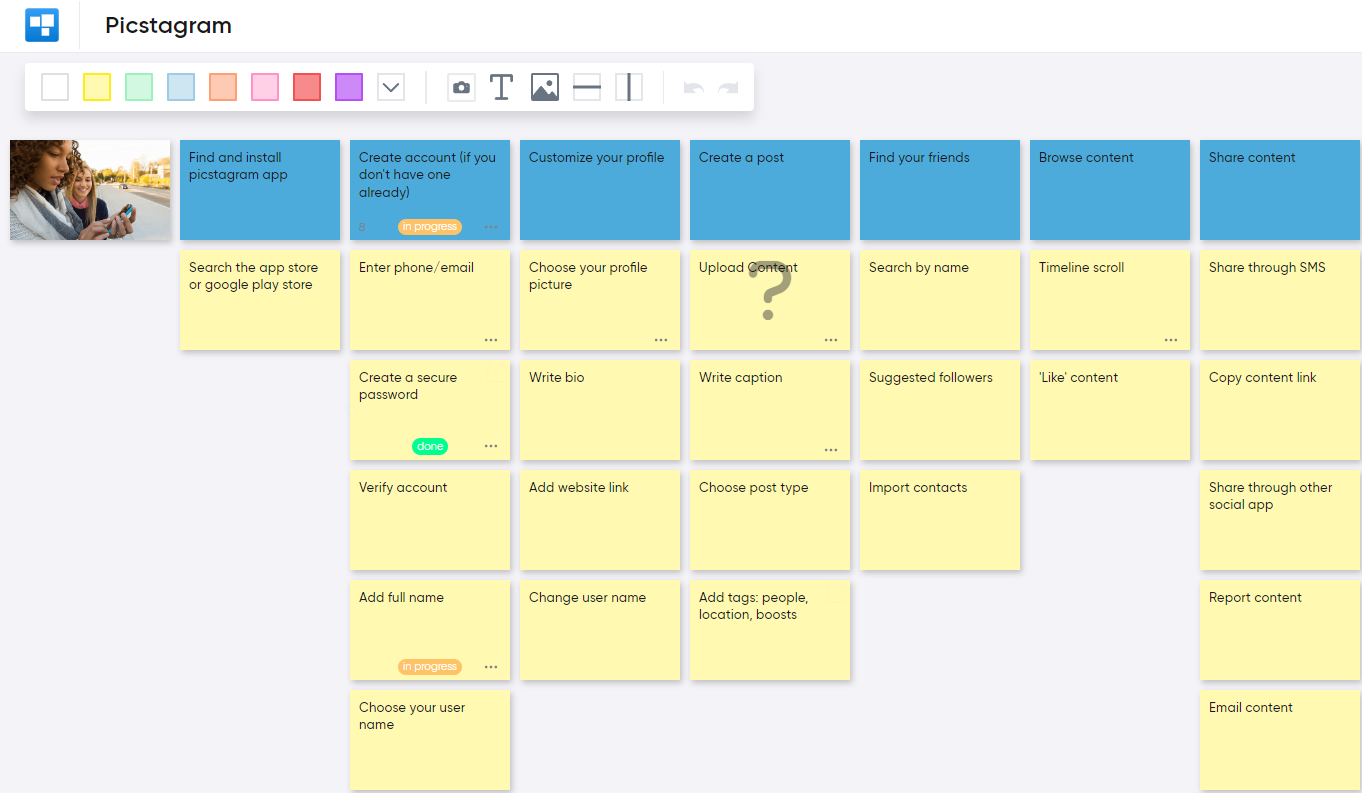Select the 'Write bio' sticky note

(600, 410)
